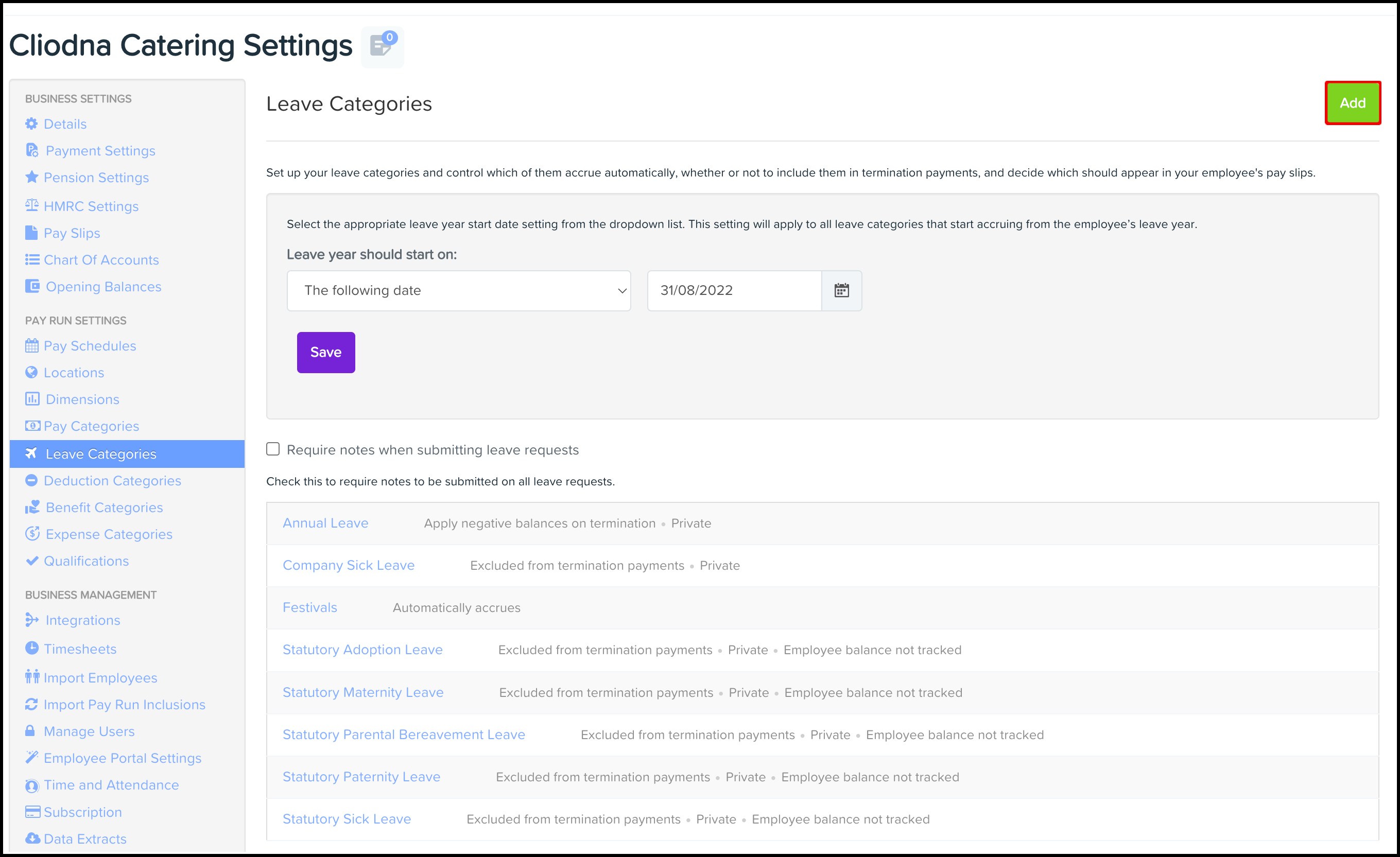Click the gear icon next to Details
The image size is (1400, 857).
coord(32,124)
